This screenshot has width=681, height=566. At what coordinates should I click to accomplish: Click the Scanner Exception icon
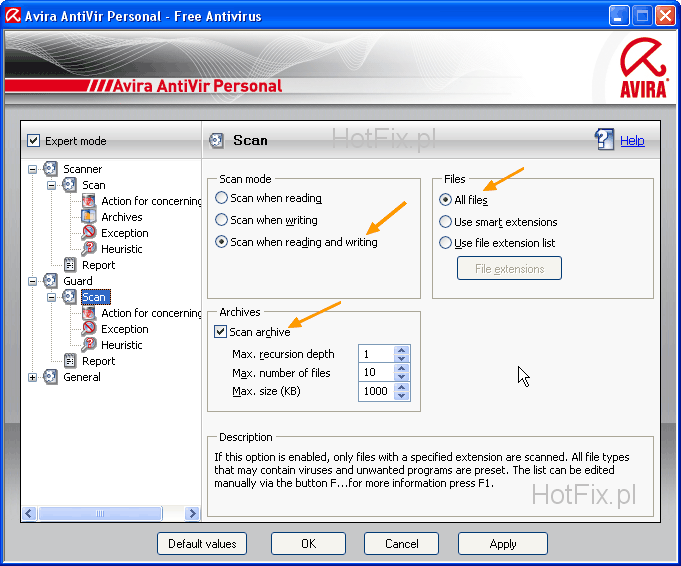coord(89,233)
